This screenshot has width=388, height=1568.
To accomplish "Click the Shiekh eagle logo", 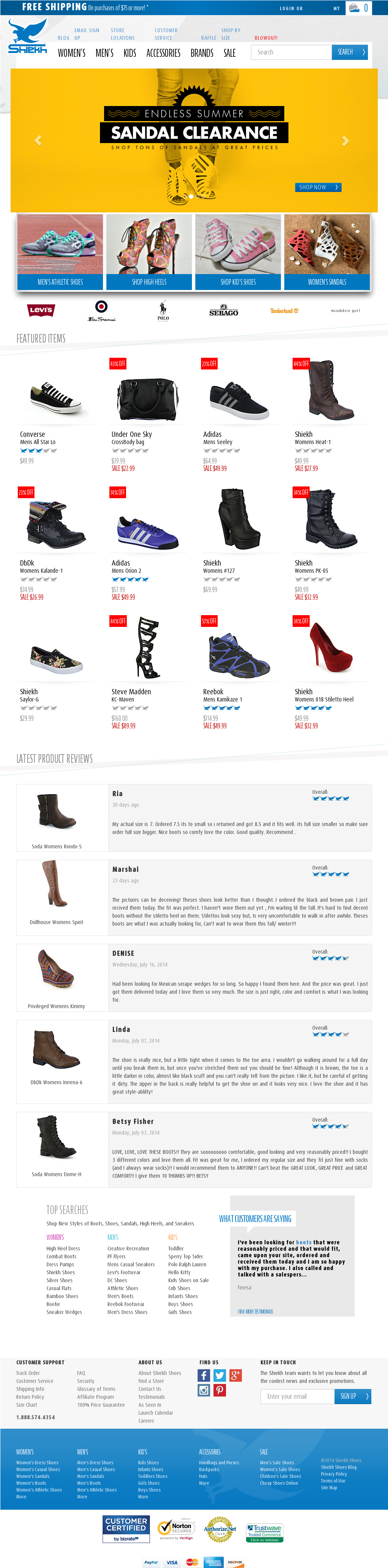I will click(27, 36).
